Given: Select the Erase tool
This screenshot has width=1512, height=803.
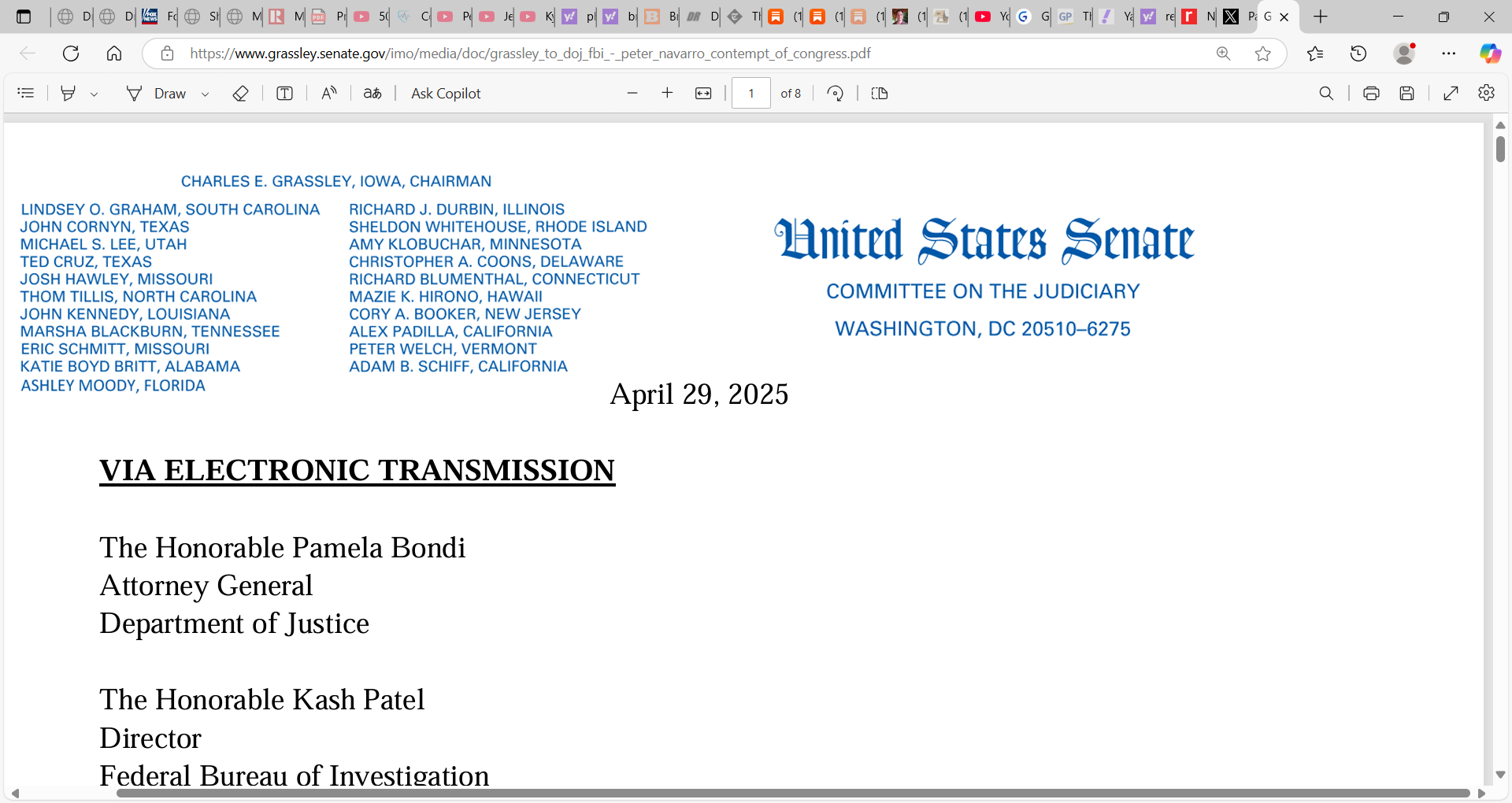Looking at the screenshot, I should [x=241, y=93].
